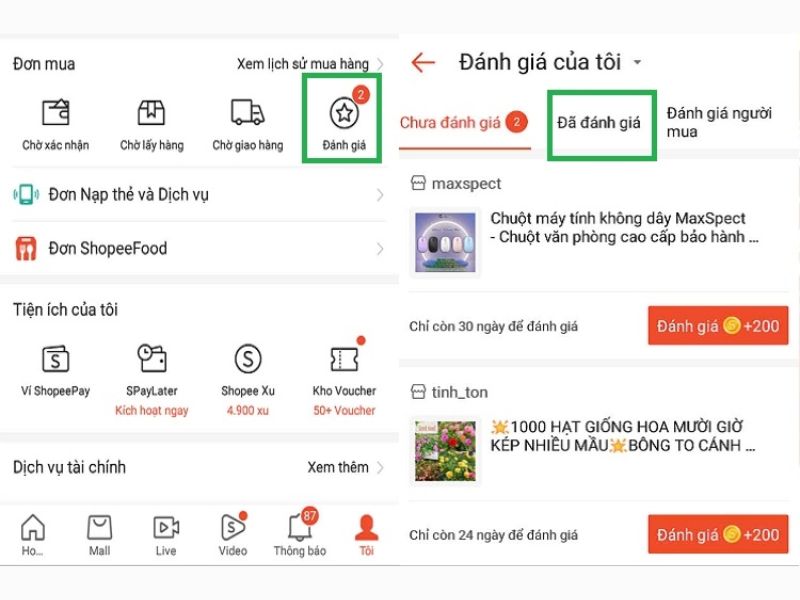Tap Chuột máy tính không dây MaxSpect title
Screen dimensions: 800x600
tap(624, 228)
